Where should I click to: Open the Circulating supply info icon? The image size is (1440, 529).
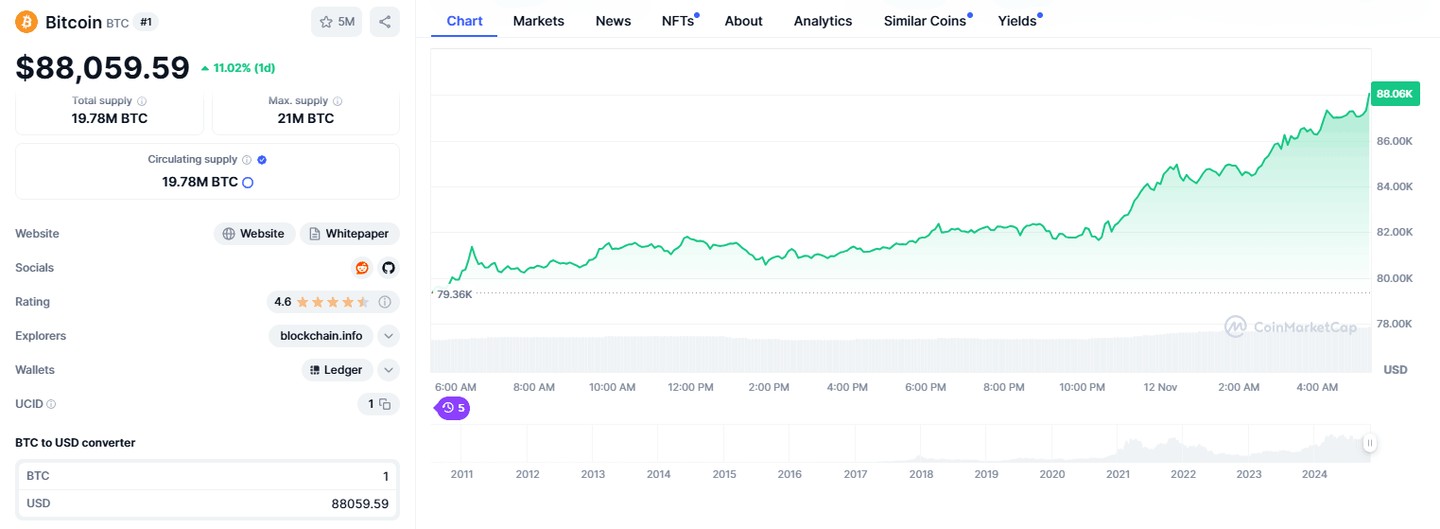coord(247,159)
